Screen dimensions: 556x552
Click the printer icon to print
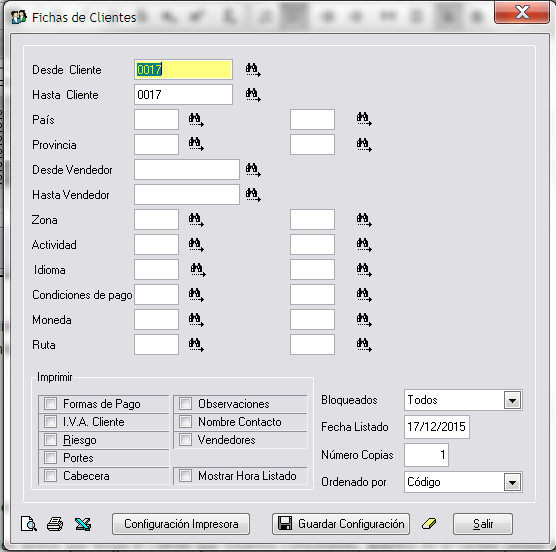pyautogui.click(x=55, y=524)
